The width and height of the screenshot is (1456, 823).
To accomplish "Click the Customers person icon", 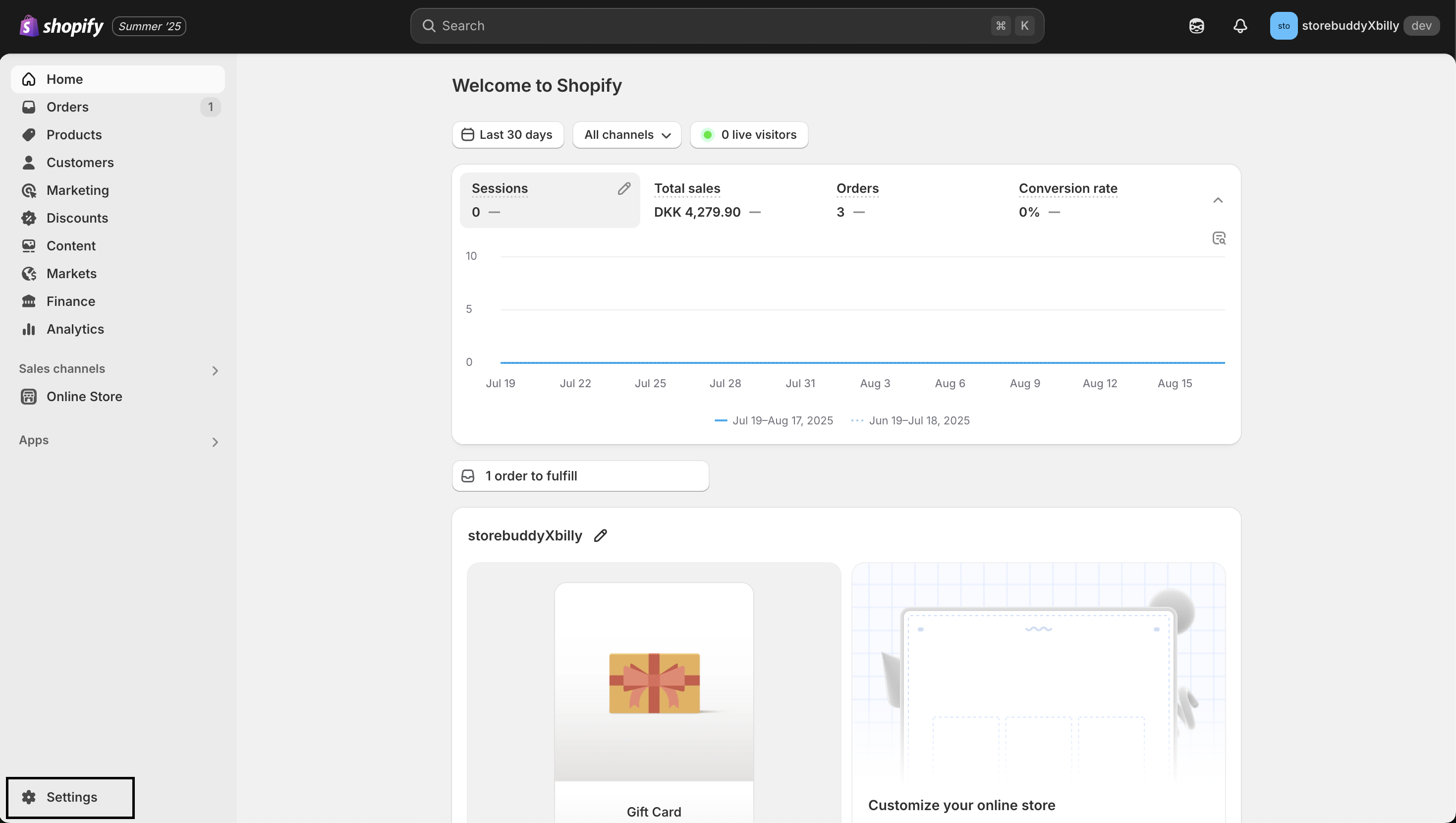I will [x=29, y=162].
